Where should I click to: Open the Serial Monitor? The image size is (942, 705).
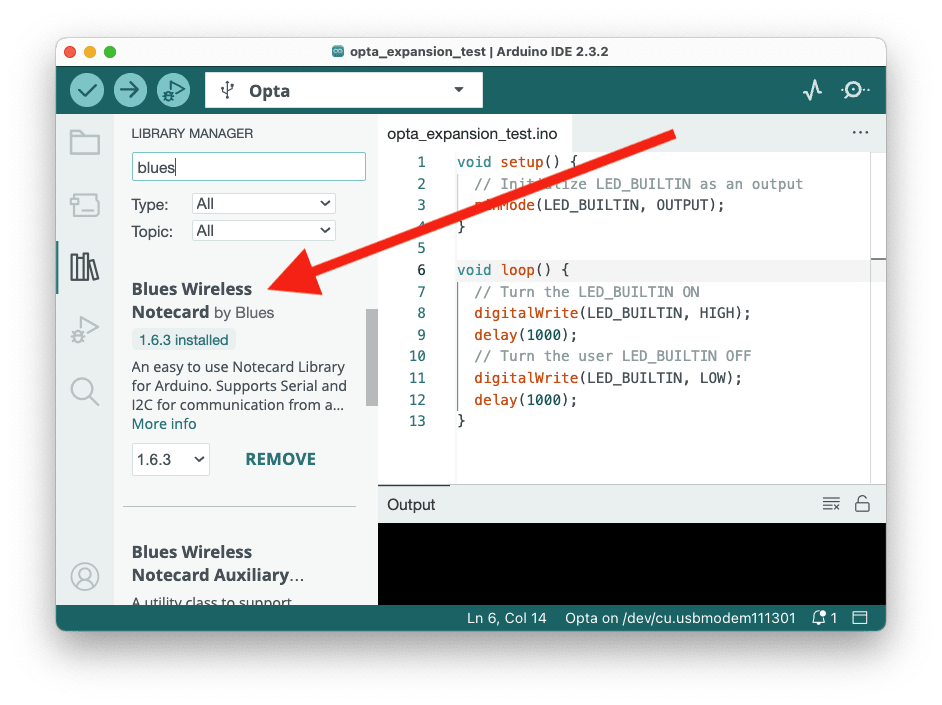click(x=854, y=90)
